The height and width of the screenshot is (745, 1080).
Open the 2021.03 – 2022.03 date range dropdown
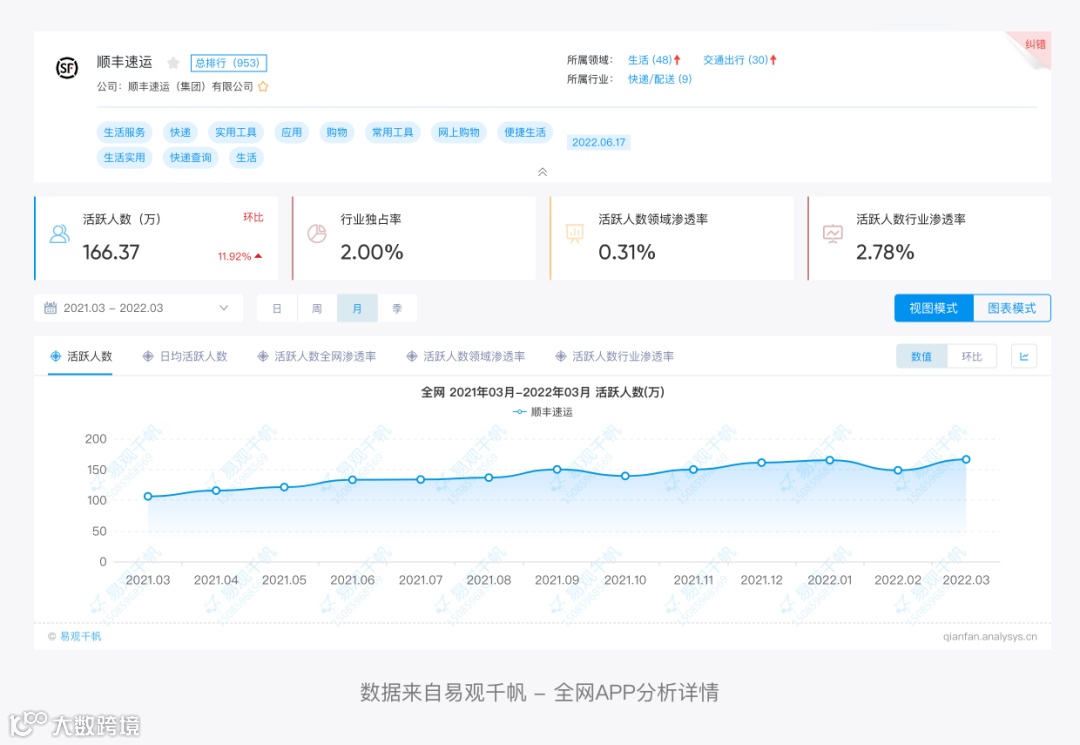point(138,308)
